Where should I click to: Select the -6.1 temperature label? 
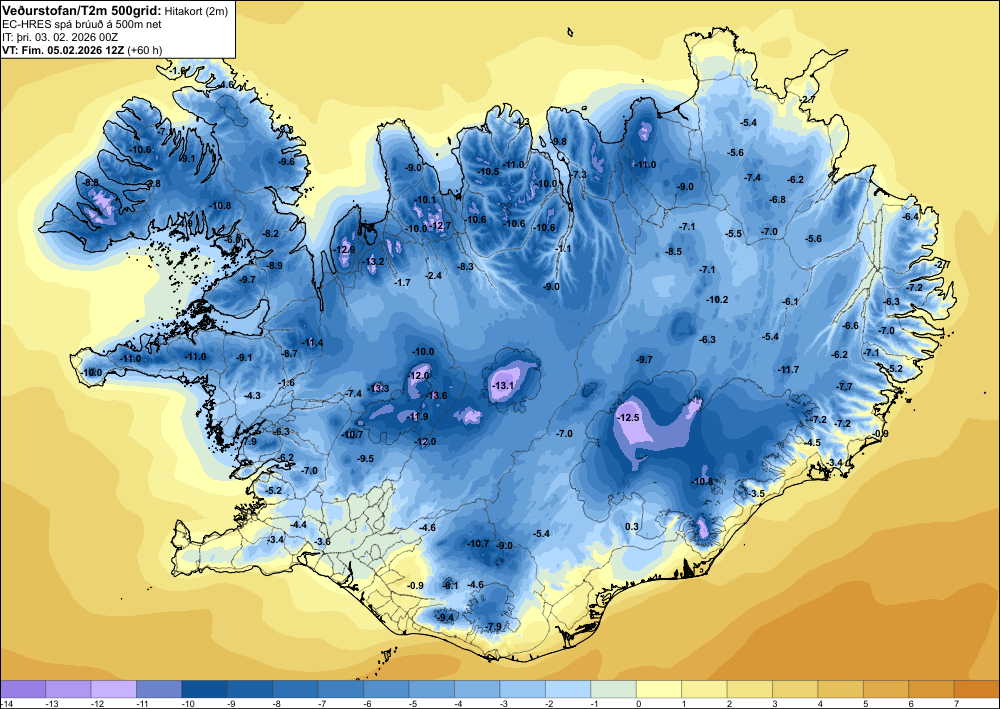pyautogui.click(x=790, y=302)
